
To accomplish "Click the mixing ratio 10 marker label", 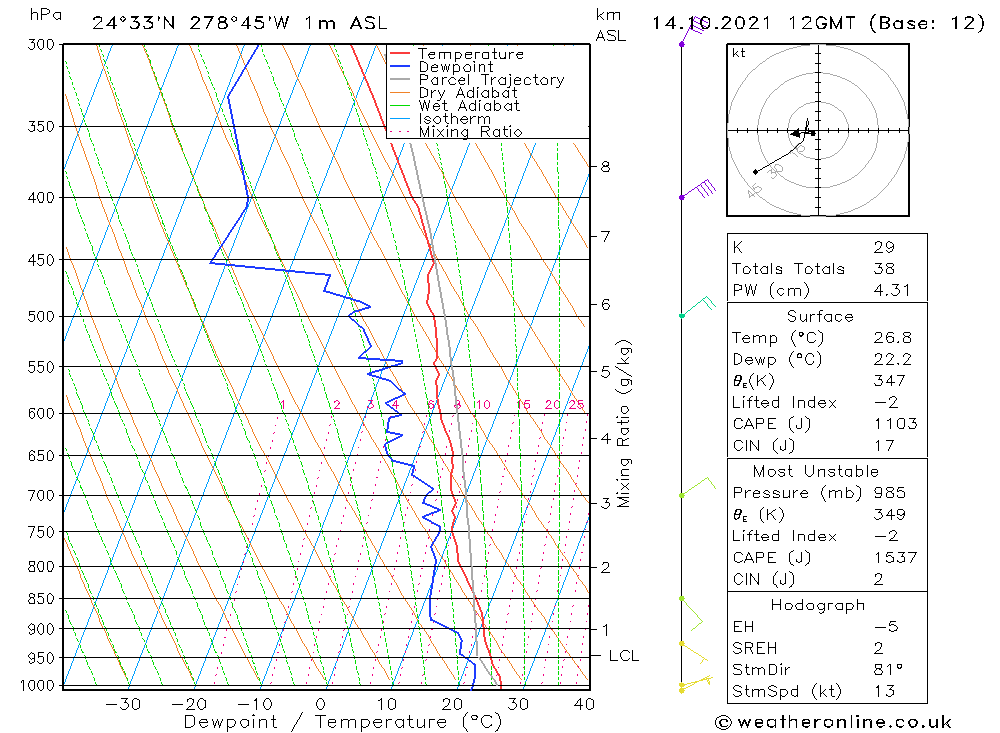I will click(x=483, y=404).
